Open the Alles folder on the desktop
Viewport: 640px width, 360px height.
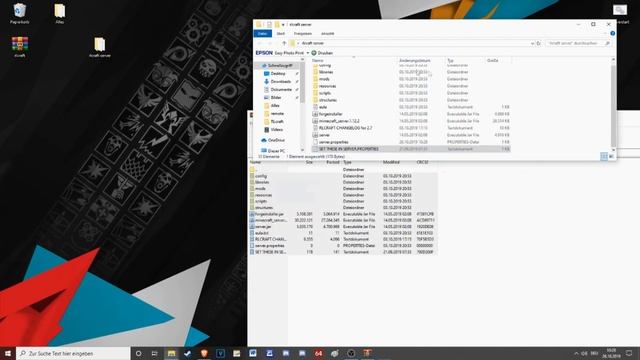[x=60, y=13]
